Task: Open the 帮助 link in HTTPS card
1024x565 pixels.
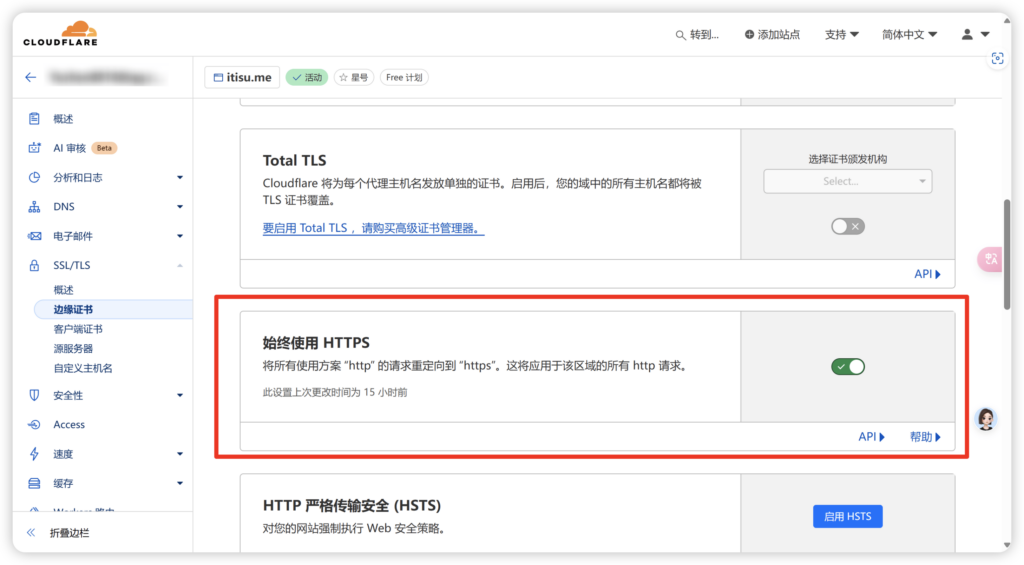Action: click(x=925, y=436)
